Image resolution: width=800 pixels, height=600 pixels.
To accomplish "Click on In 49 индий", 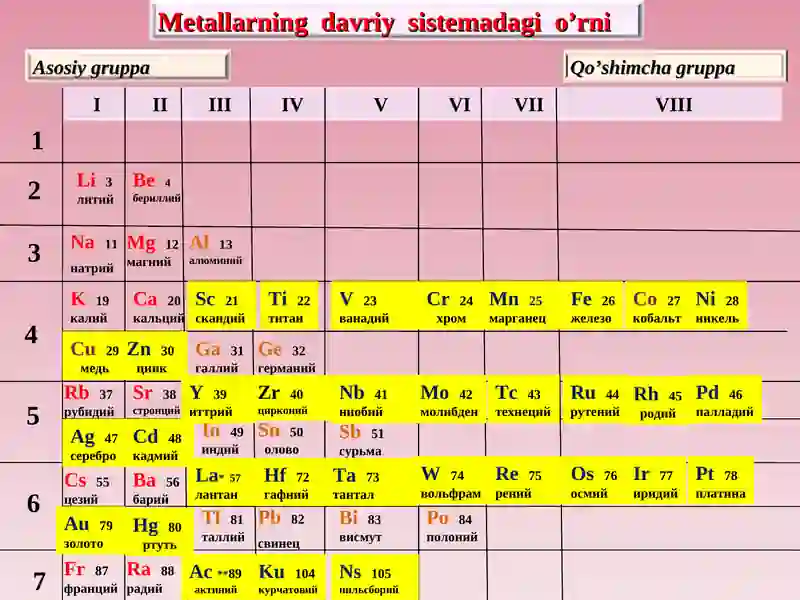I will 221,439.
